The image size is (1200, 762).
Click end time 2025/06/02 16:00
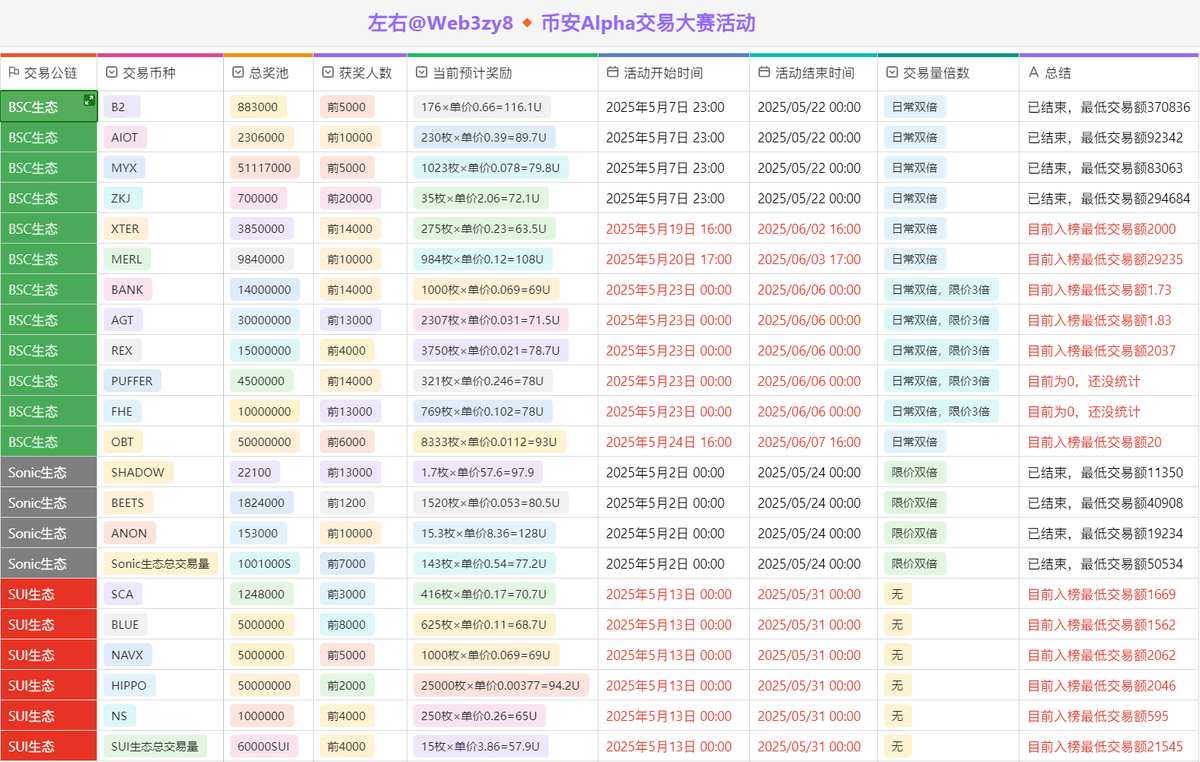(809, 229)
